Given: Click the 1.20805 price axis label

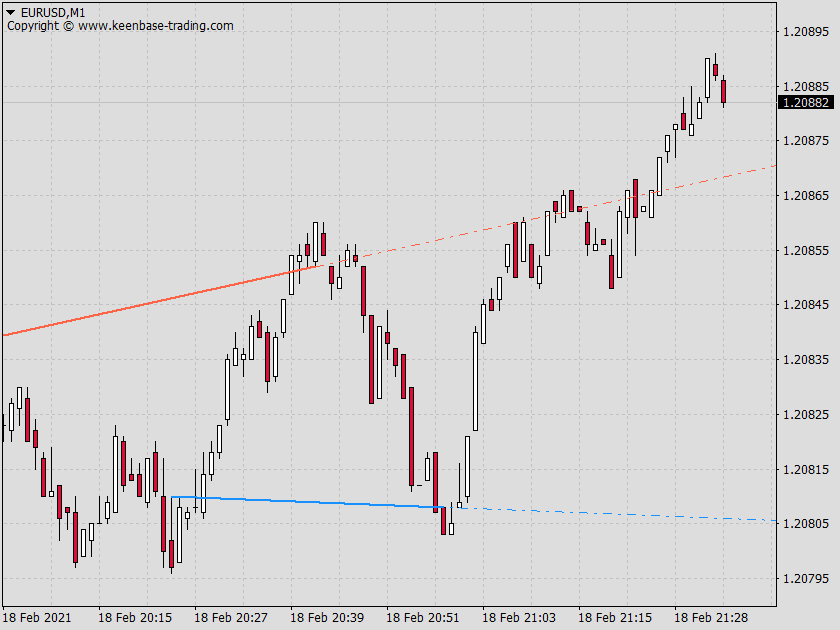Looking at the screenshot, I should [x=806, y=523].
